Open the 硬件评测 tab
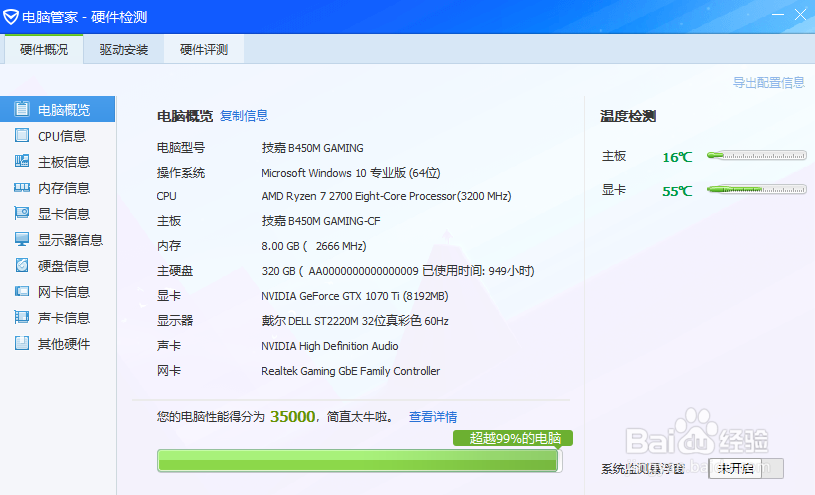815x495 pixels. pos(204,49)
